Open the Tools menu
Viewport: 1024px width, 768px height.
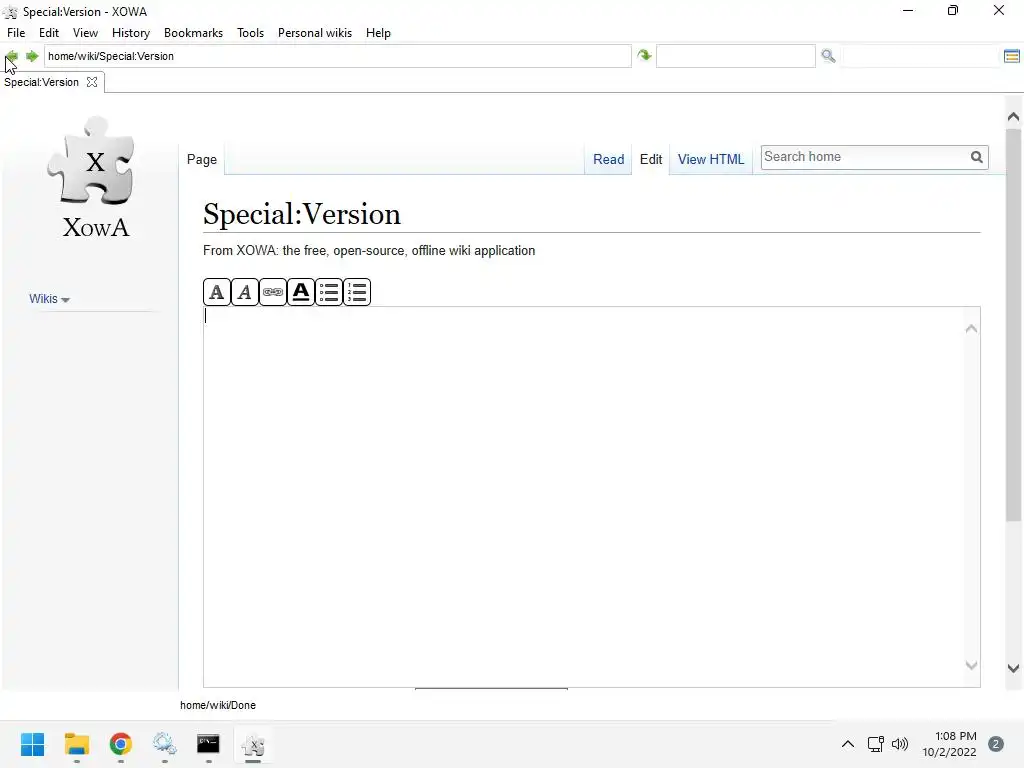point(250,33)
